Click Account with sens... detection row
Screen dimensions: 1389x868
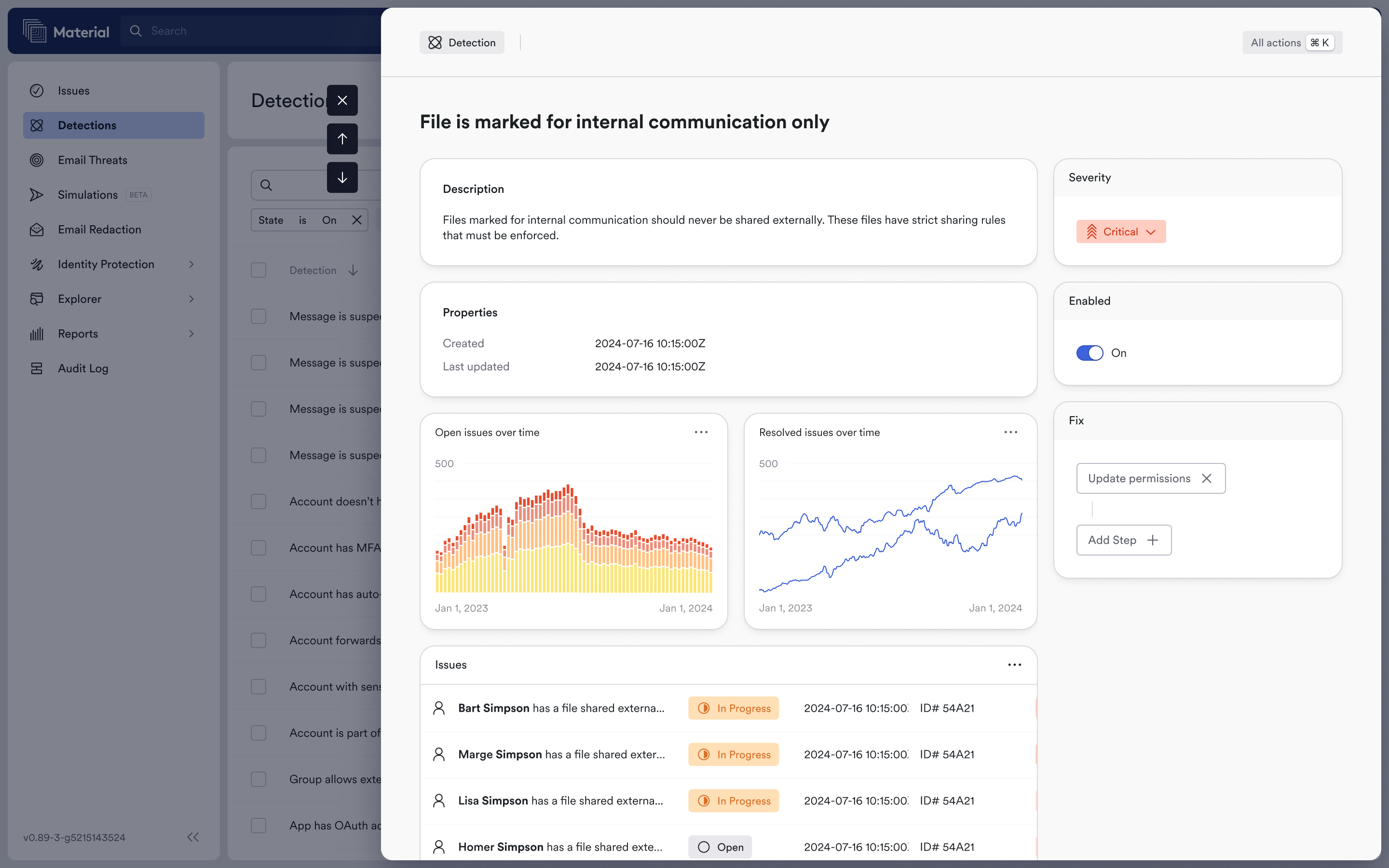(305, 687)
